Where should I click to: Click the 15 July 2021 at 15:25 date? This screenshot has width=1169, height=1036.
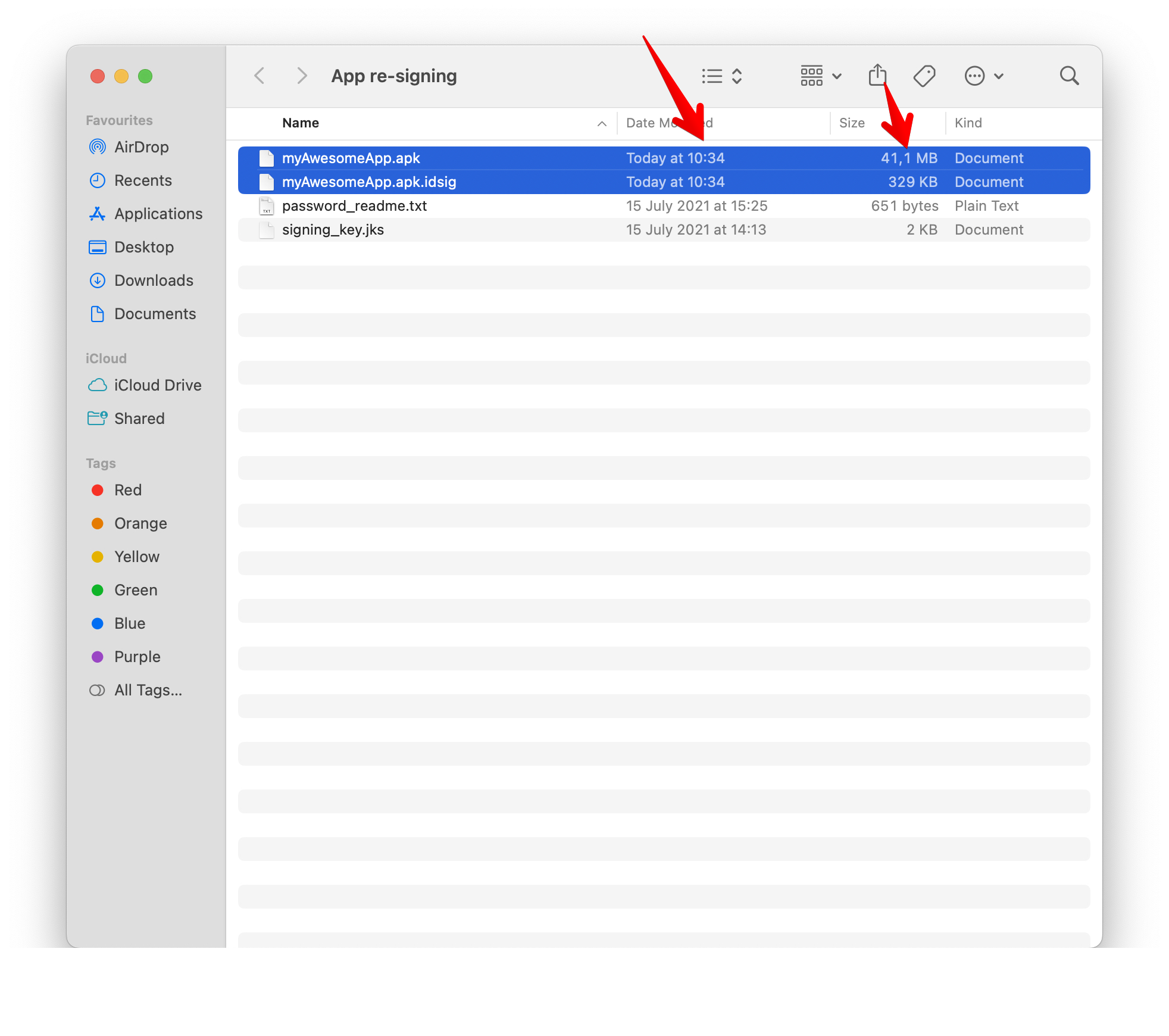[x=696, y=206]
